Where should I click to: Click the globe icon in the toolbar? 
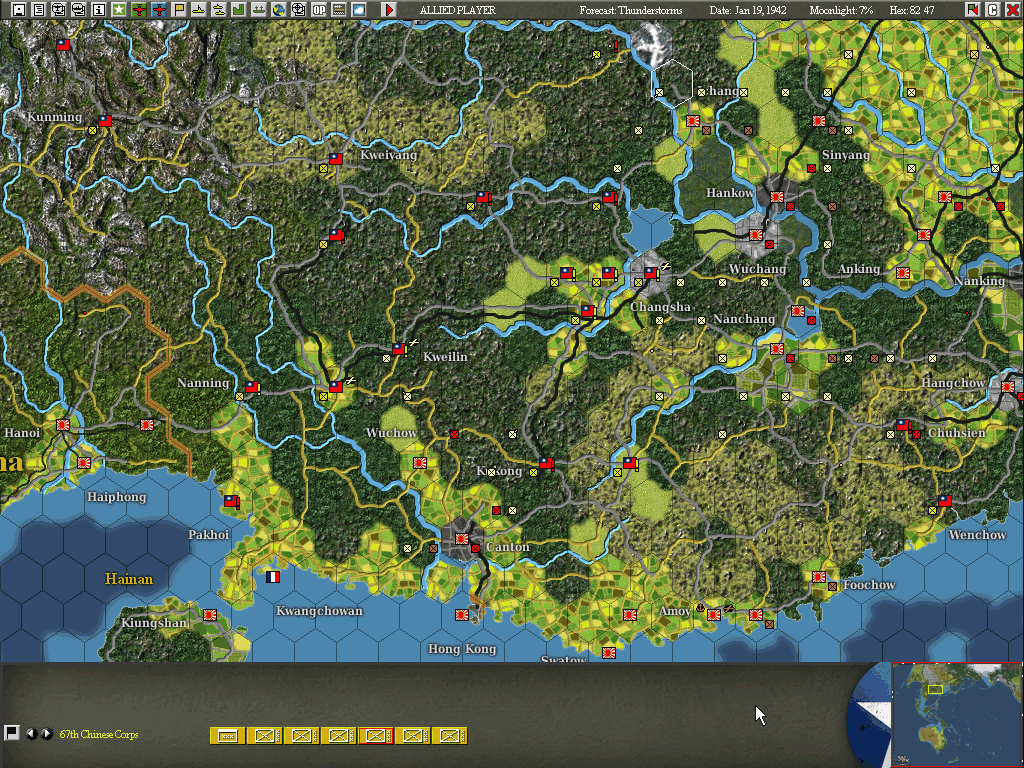click(x=279, y=10)
